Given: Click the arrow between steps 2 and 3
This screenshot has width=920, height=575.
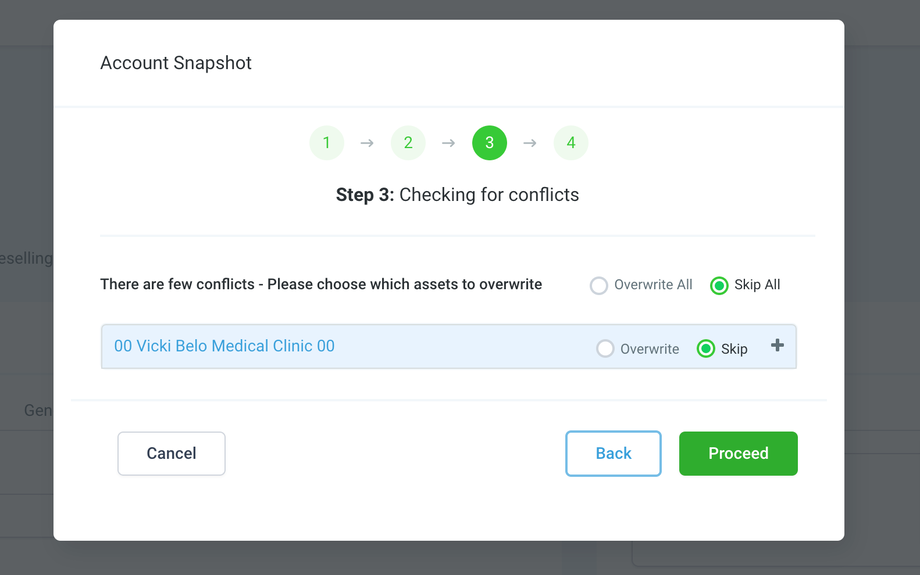Looking at the screenshot, I should [x=448, y=143].
